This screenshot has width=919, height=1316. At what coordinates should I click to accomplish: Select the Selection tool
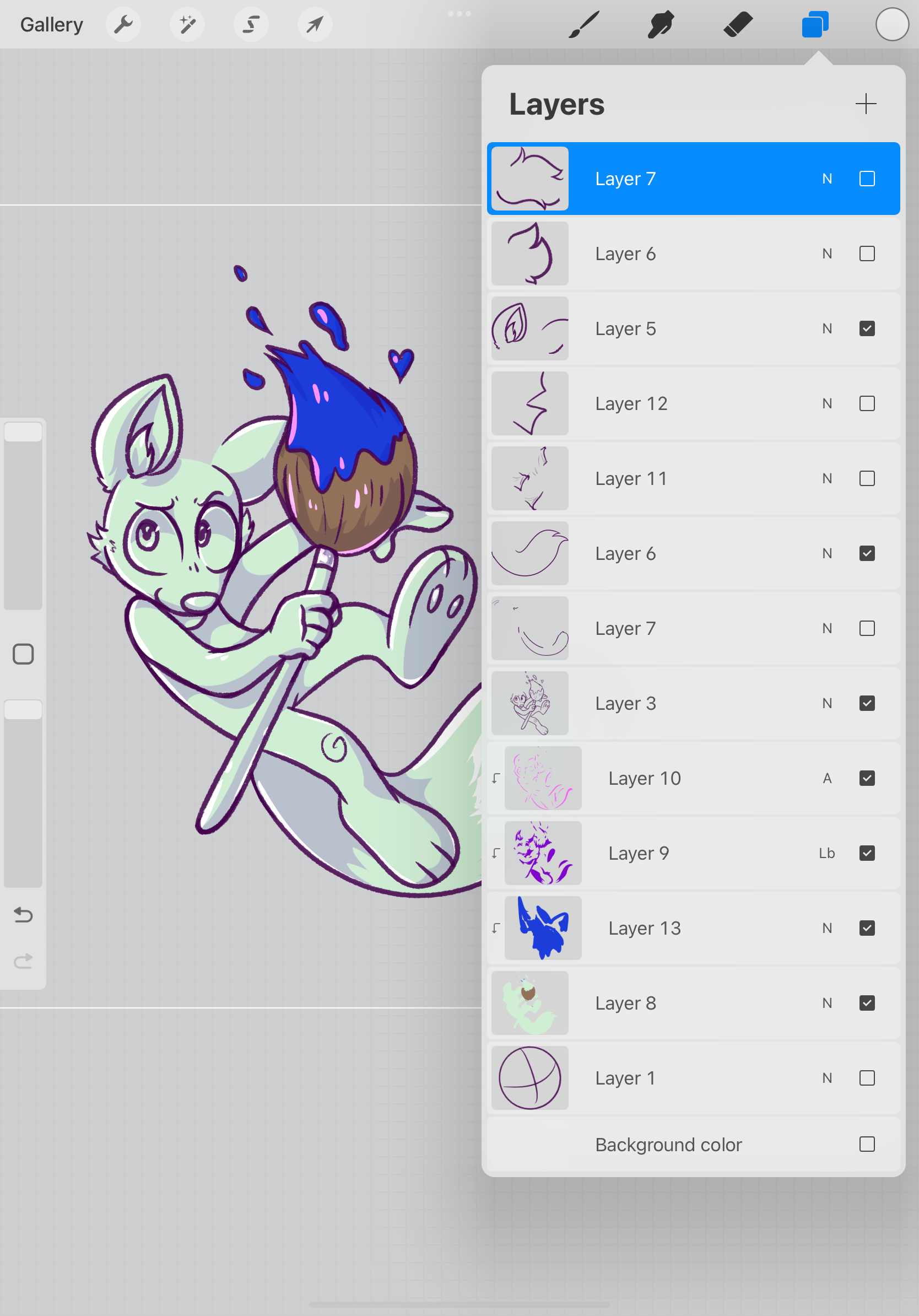tap(250, 24)
